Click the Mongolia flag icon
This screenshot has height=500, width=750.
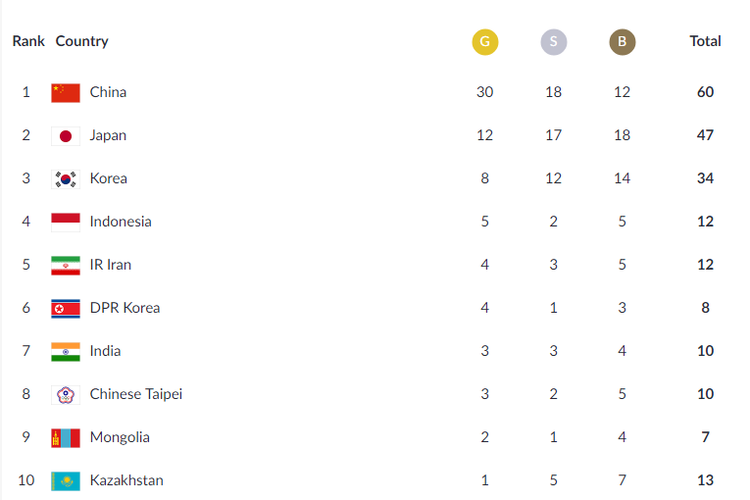[x=66, y=437]
